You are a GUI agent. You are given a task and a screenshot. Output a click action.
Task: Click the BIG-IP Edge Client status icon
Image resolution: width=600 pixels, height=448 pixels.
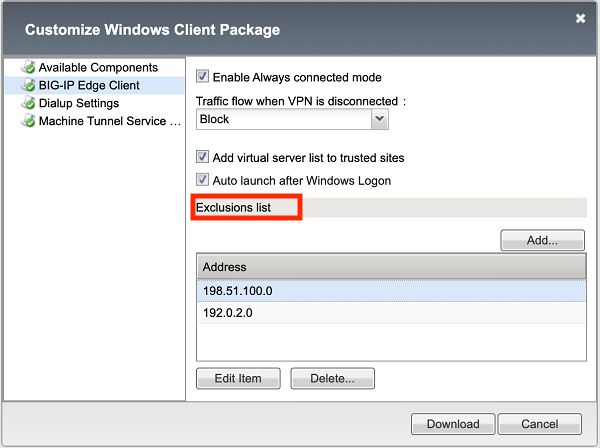coord(28,85)
